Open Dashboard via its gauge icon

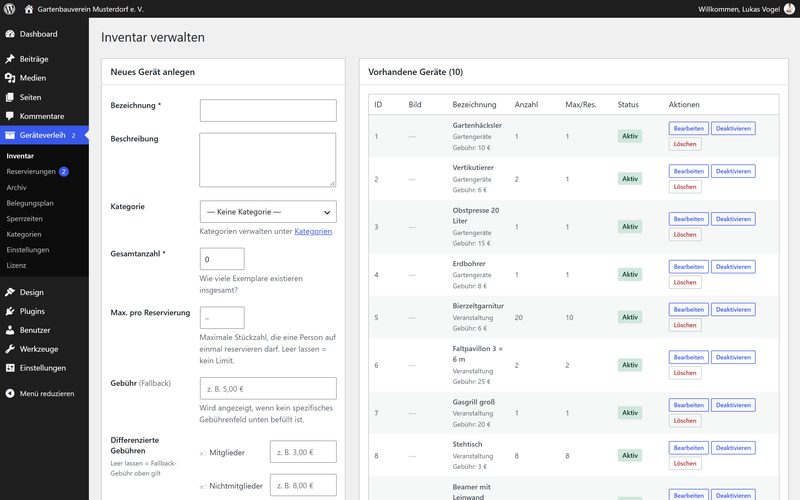pyautogui.click(x=10, y=34)
